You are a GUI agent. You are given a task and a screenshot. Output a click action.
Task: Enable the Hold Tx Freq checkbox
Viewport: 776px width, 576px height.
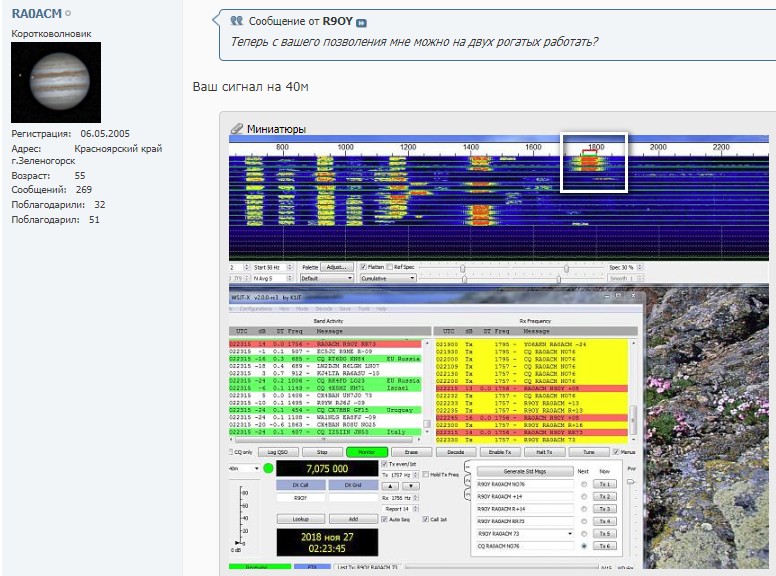[426, 474]
